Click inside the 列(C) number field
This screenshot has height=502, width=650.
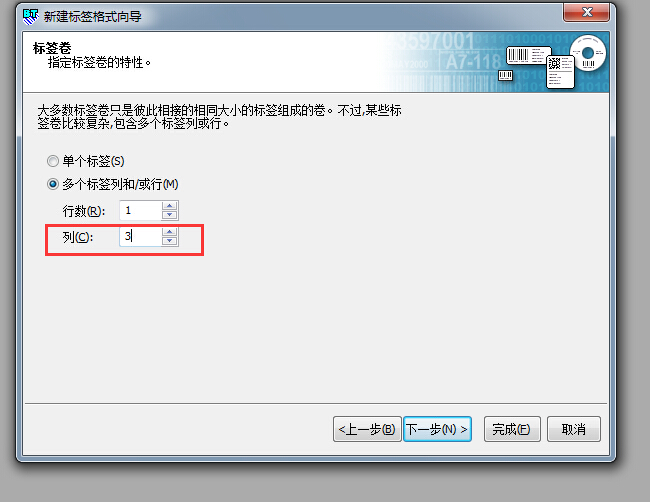point(141,236)
